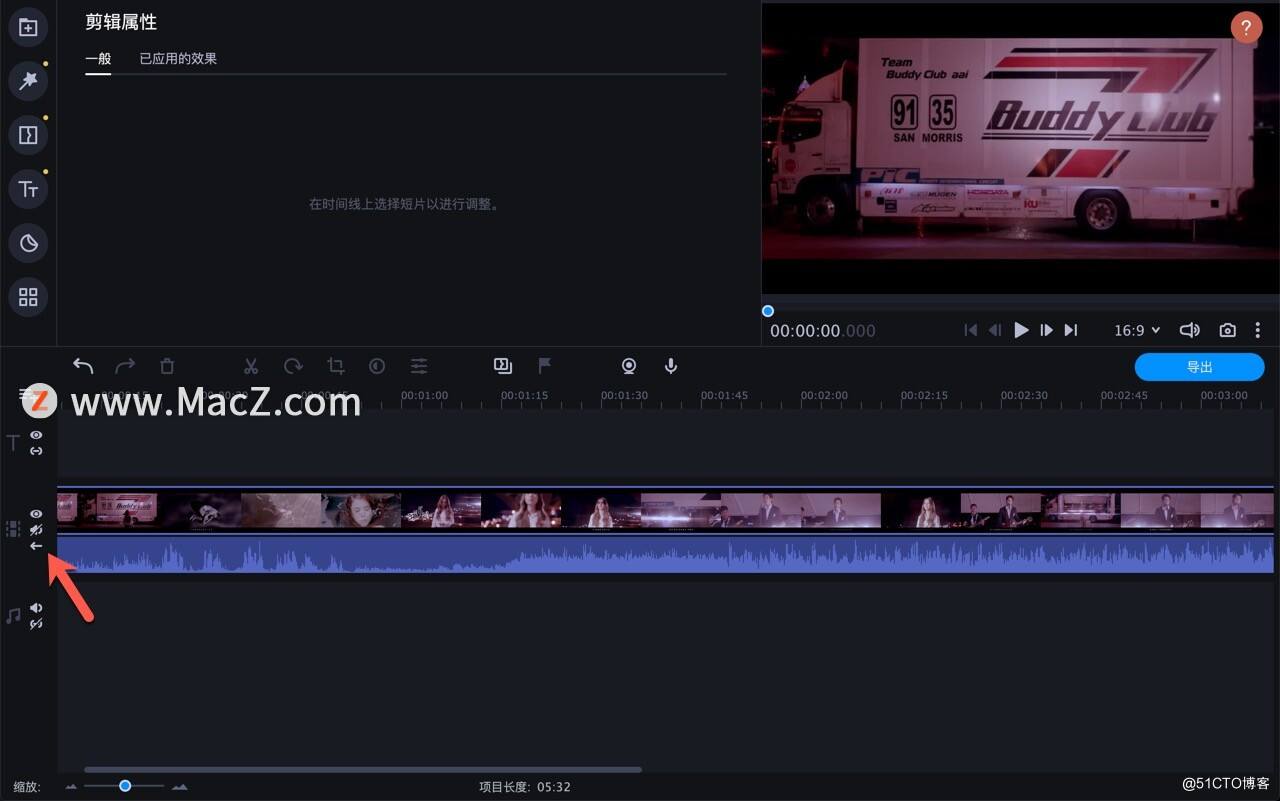The image size is (1280, 801).
Task: Toggle title track link icon
Action: click(36, 451)
